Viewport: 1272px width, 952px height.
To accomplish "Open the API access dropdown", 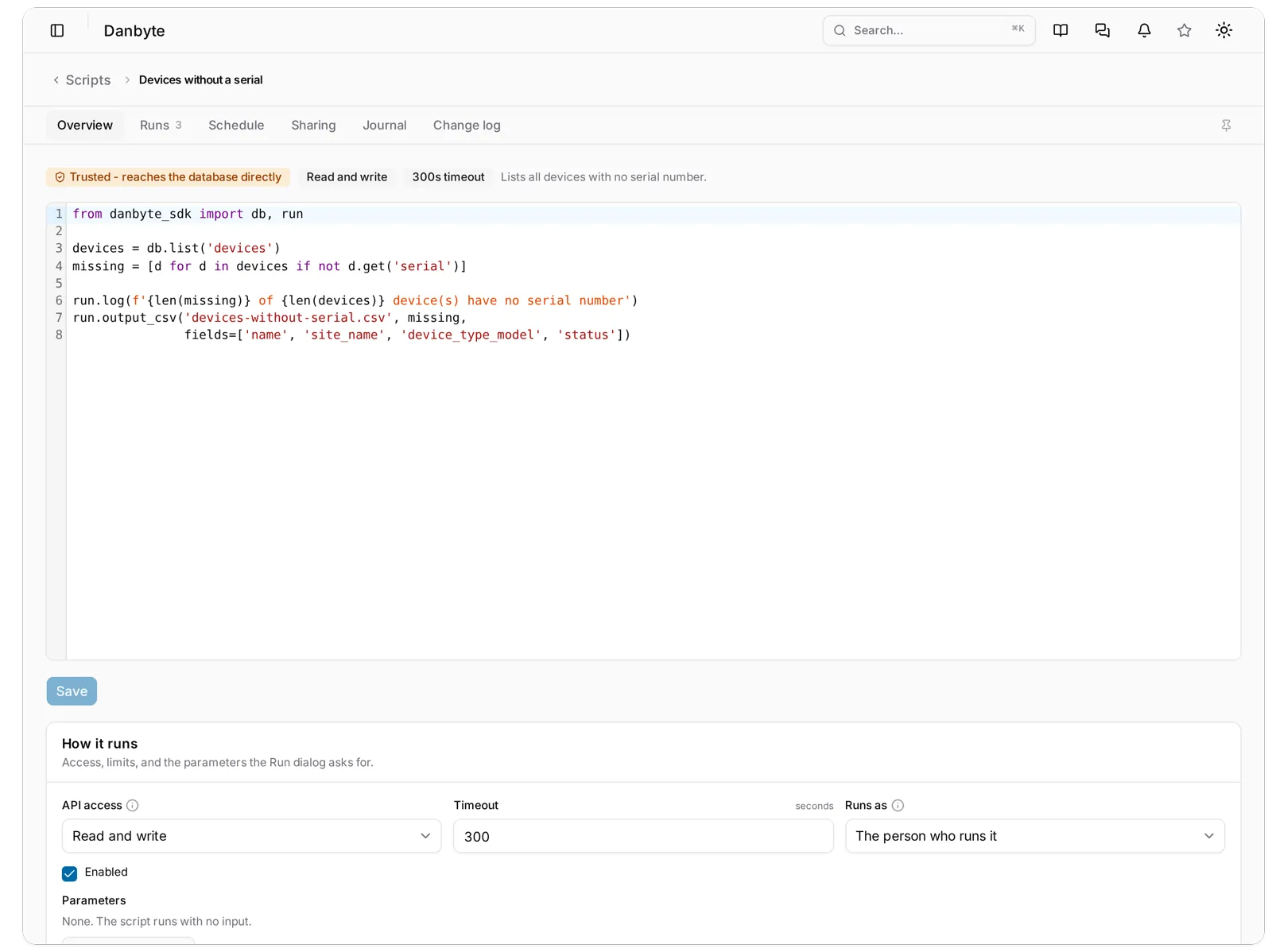I will 251,836.
